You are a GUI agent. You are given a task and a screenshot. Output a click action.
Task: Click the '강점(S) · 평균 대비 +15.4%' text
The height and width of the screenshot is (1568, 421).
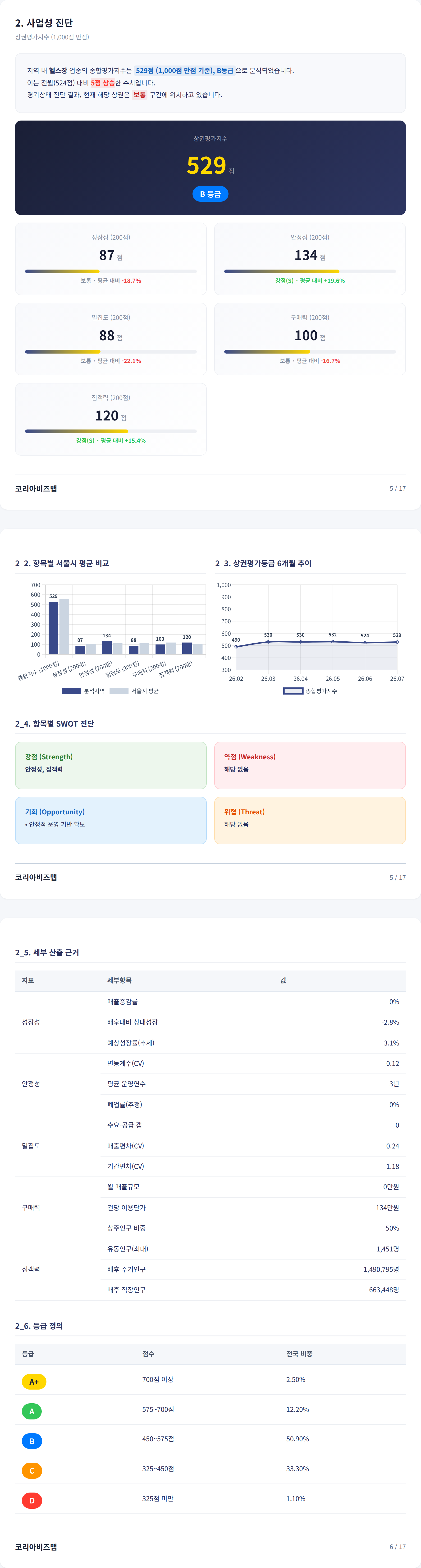[x=111, y=441]
